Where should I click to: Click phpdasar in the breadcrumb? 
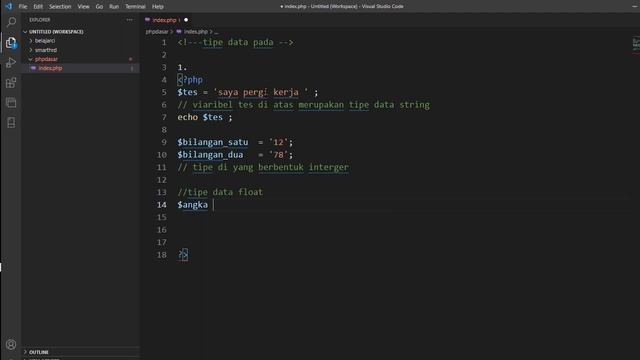pos(157,31)
